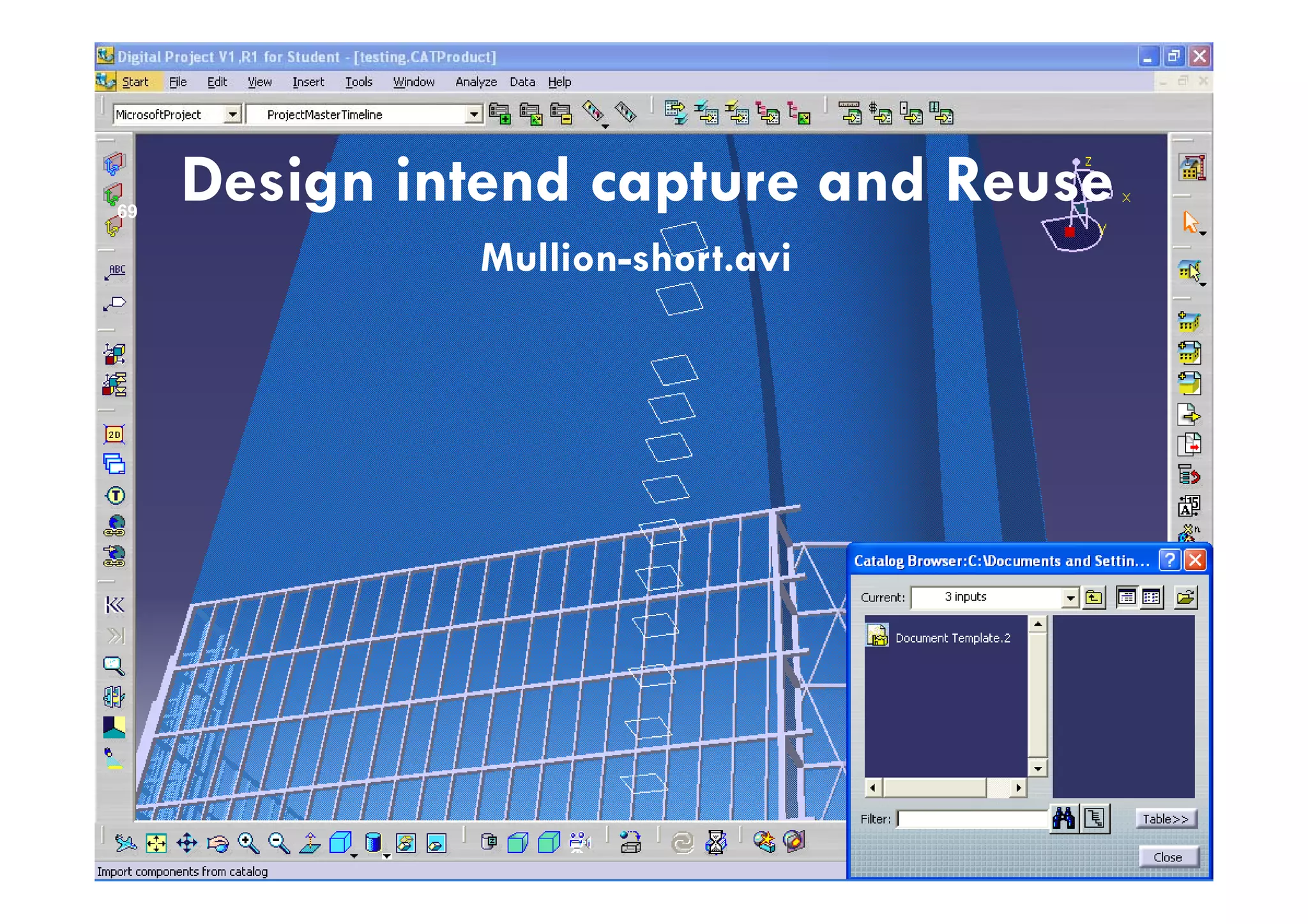Viewport: 1308px width, 924px height.
Task: Go up one catalog level icon
Action: pyautogui.click(x=1094, y=598)
